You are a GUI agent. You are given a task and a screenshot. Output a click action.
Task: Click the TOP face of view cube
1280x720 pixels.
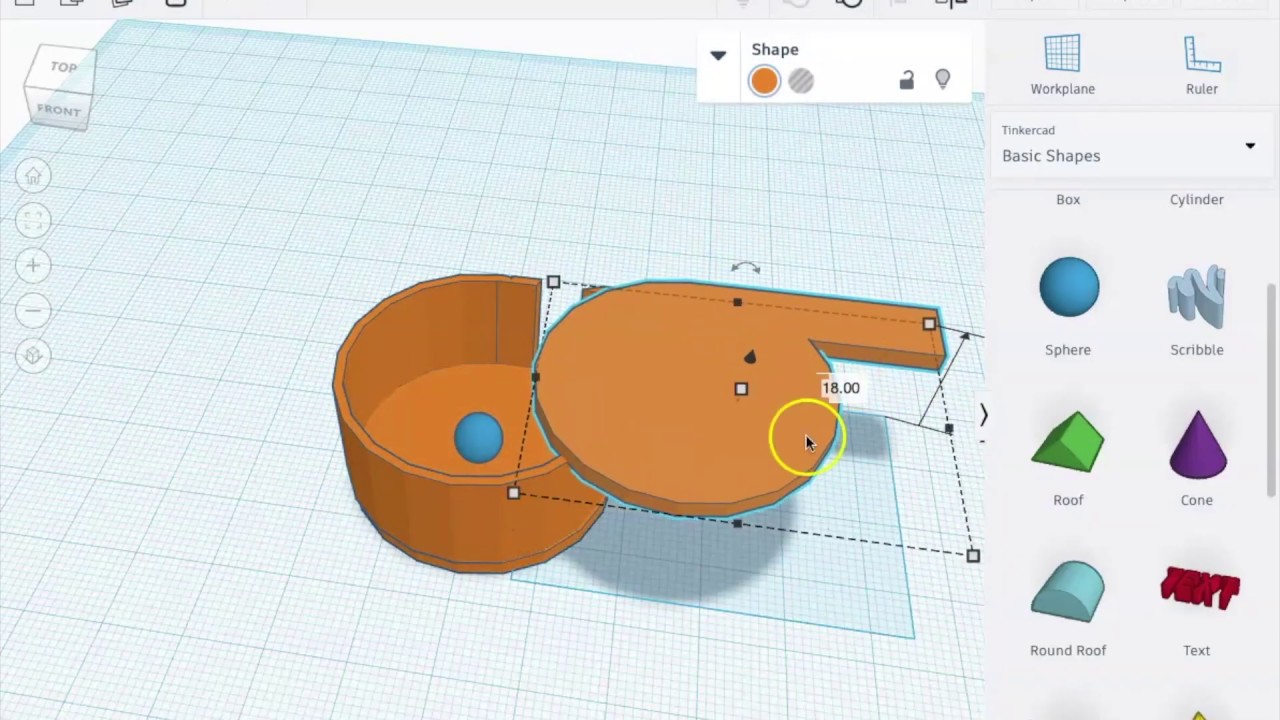(63, 67)
